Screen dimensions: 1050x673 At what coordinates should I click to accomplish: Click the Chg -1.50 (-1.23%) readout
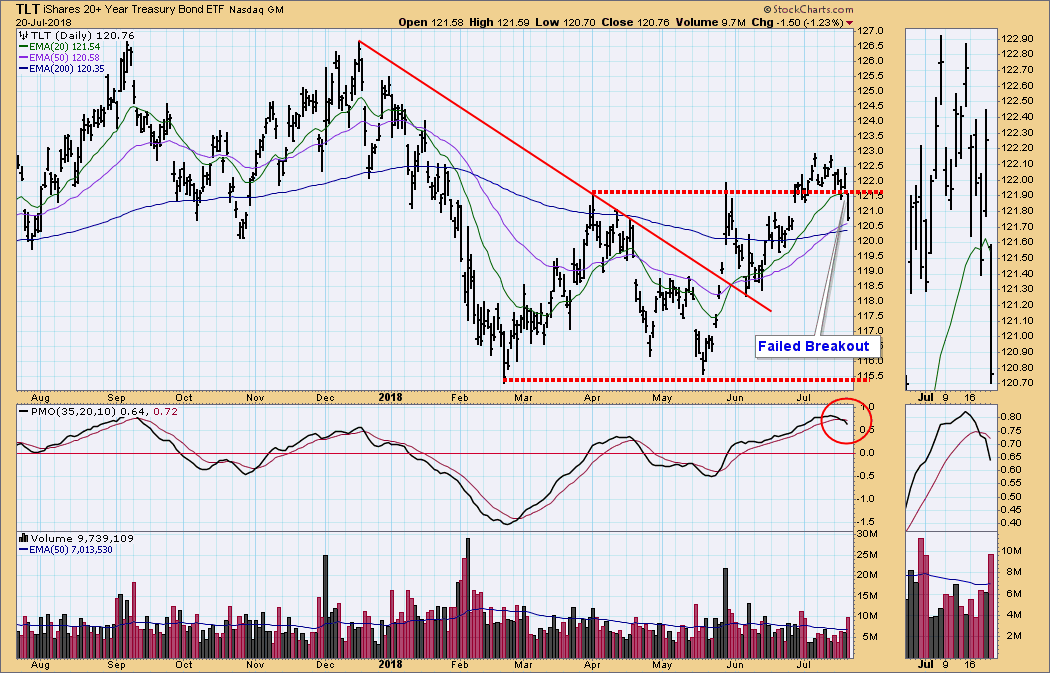pyautogui.click(x=797, y=22)
